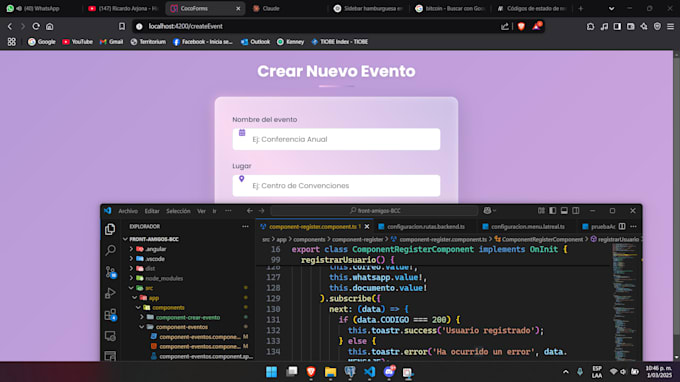This screenshot has width=680, height=382.
Task: Open the Gmail bookmark
Action: pos(111,42)
